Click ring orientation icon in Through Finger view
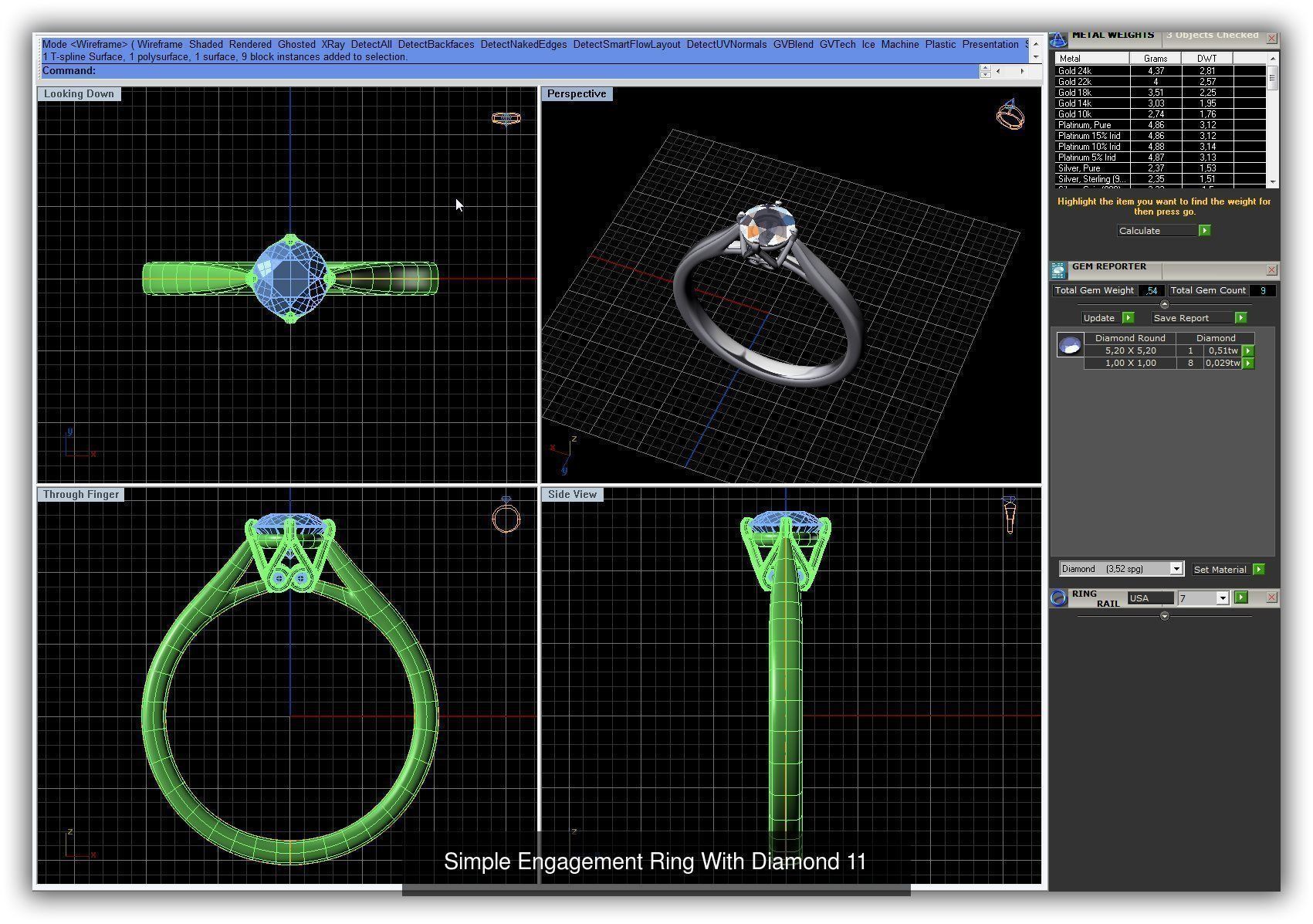This screenshot has width=1313, height=924. pyautogui.click(x=506, y=515)
